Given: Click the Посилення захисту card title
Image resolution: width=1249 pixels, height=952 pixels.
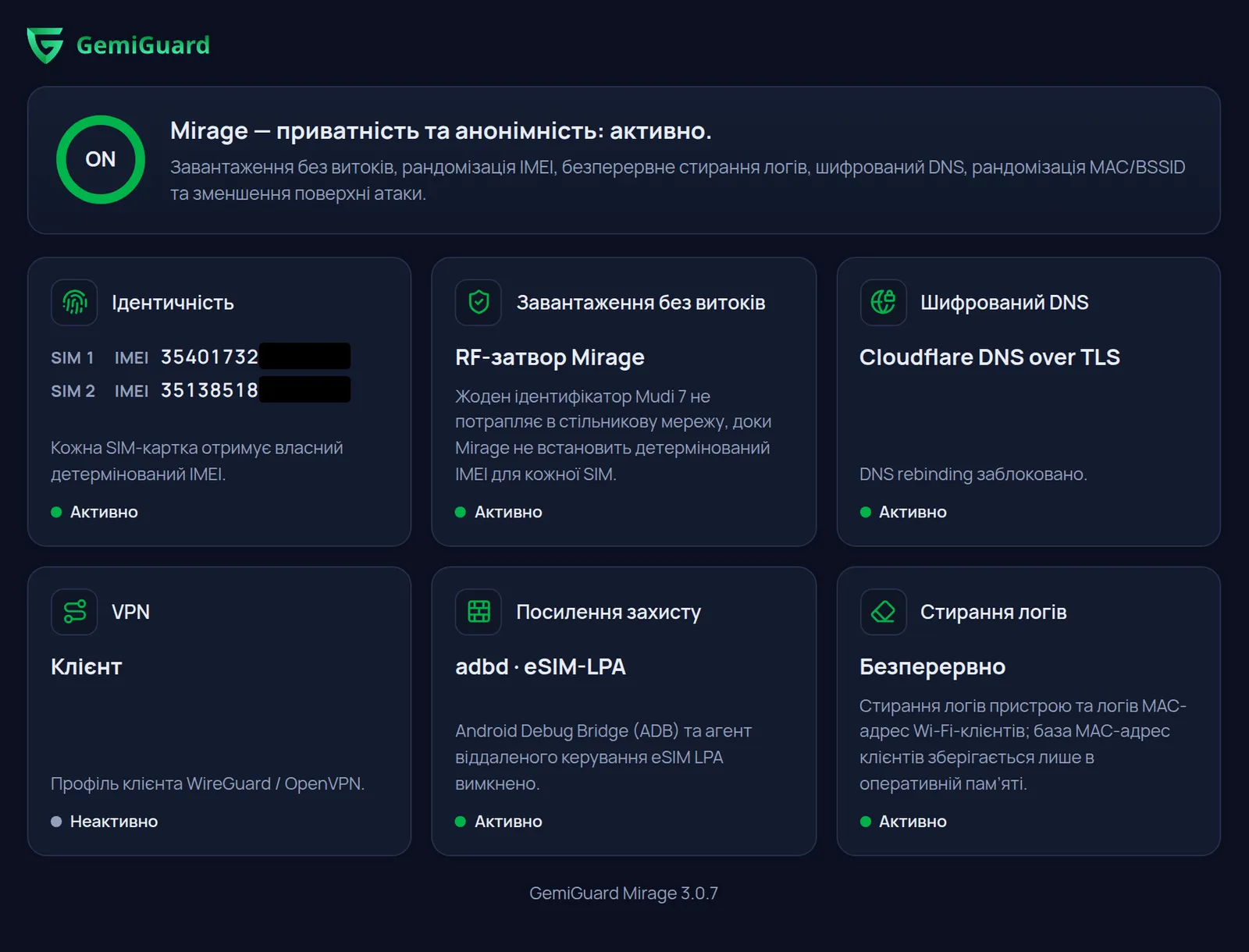Looking at the screenshot, I should [608, 613].
